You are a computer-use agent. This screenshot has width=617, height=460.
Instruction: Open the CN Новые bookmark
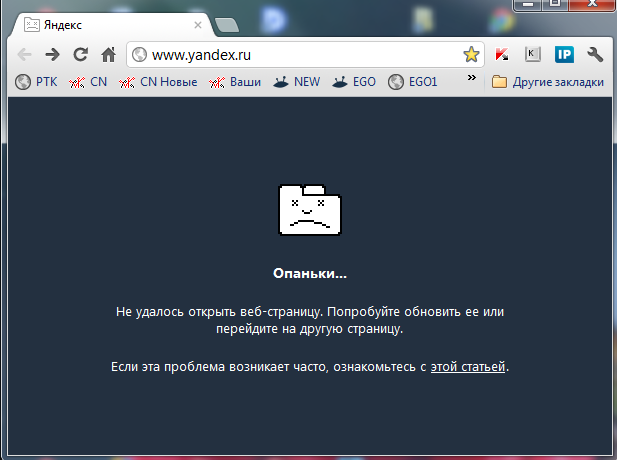(x=158, y=82)
